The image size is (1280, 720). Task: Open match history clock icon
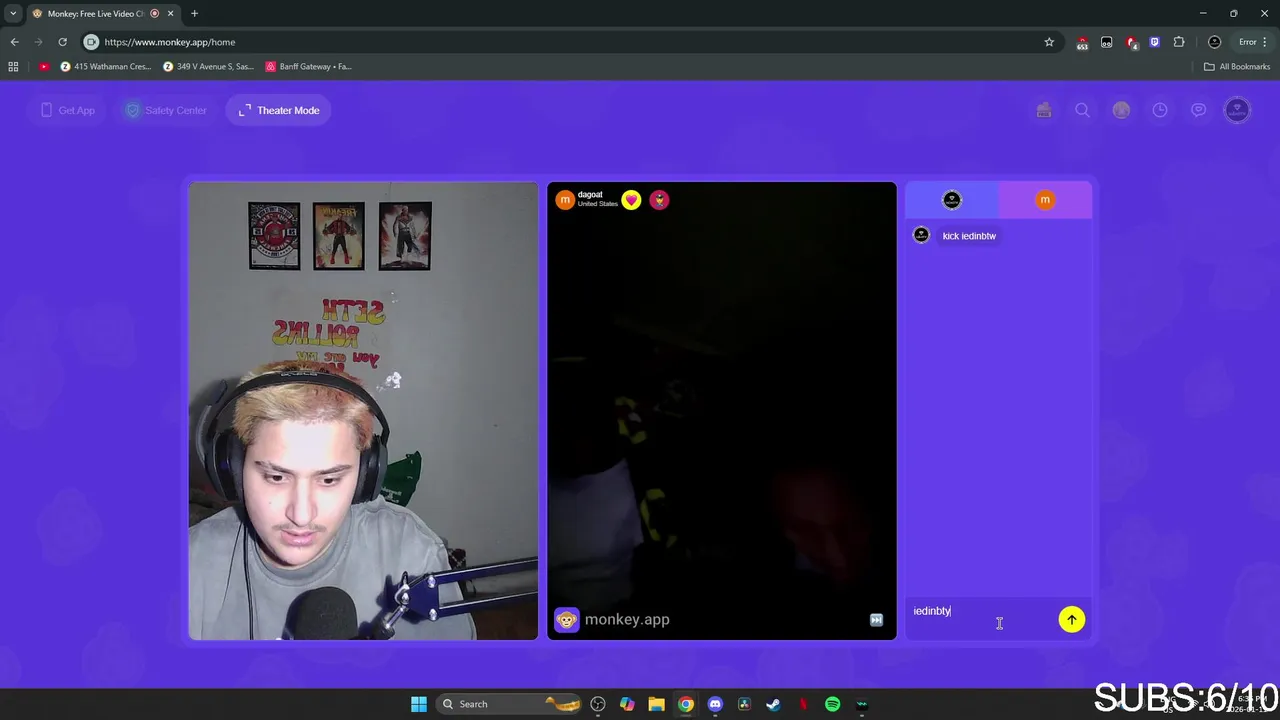coord(1160,110)
